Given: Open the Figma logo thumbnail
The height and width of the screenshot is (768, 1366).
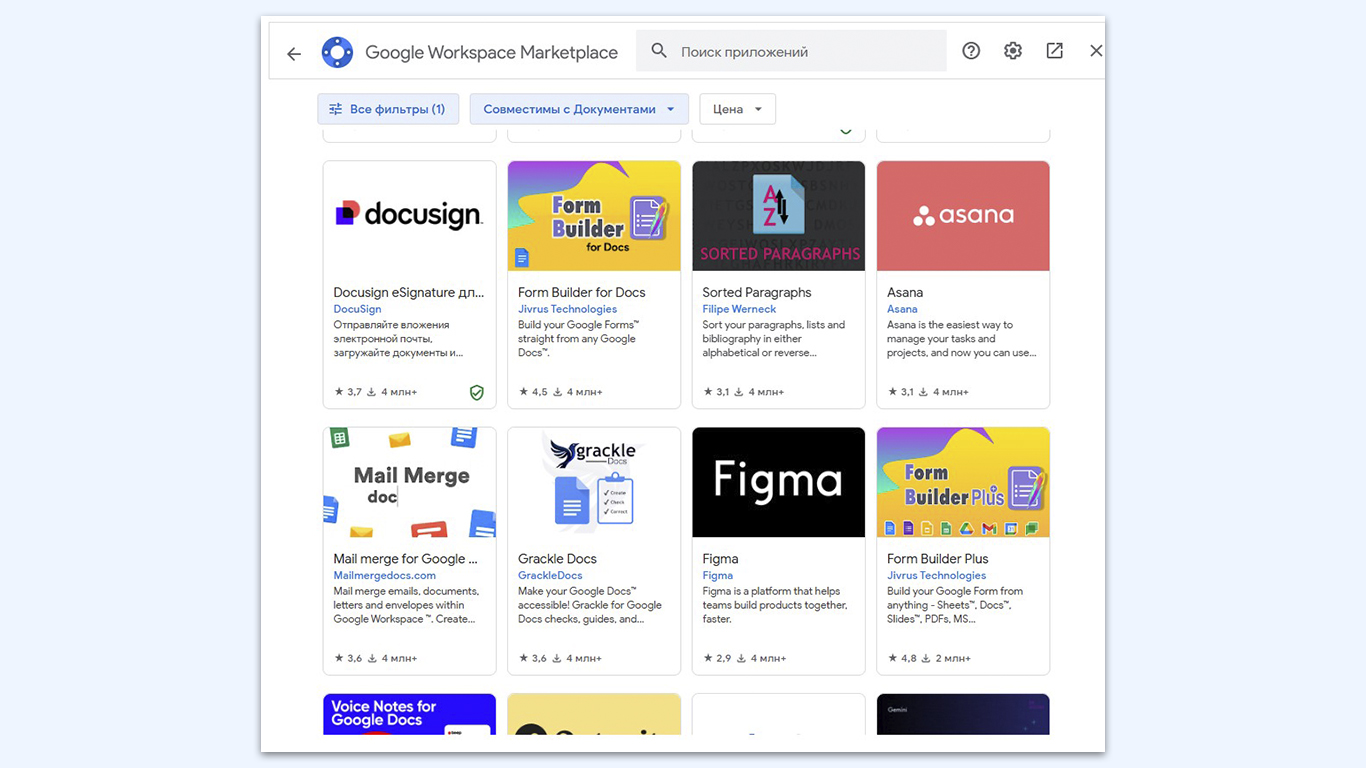Looking at the screenshot, I should [778, 483].
